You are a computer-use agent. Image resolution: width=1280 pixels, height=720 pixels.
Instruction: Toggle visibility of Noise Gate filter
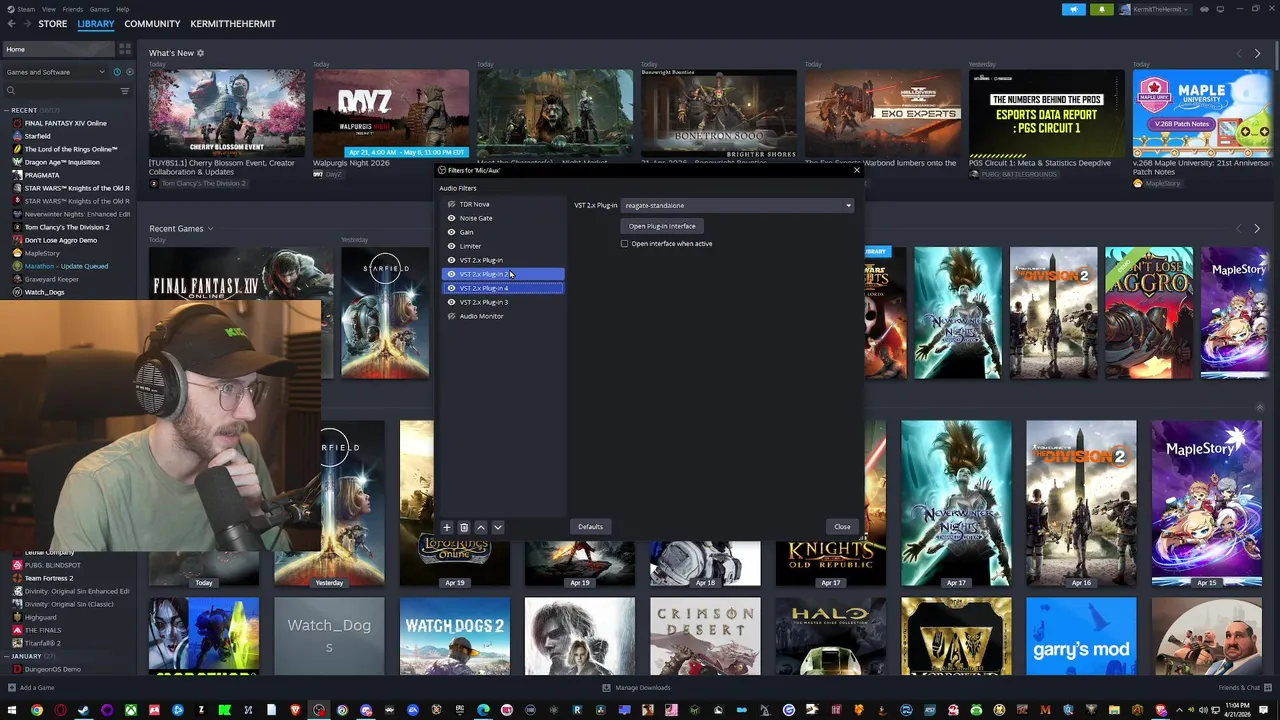[451, 218]
